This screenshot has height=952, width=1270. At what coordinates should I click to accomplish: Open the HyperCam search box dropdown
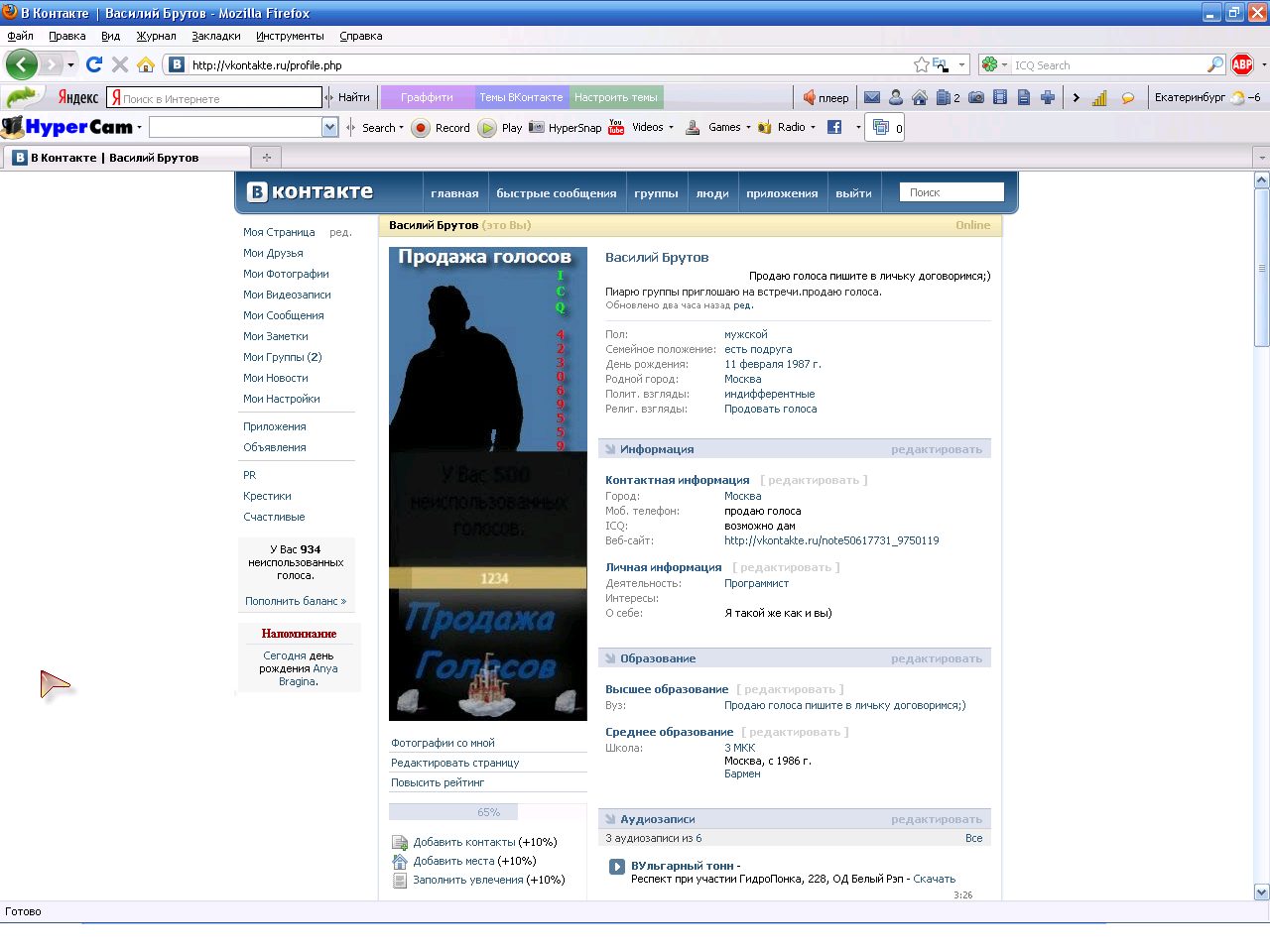click(x=330, y=127)
